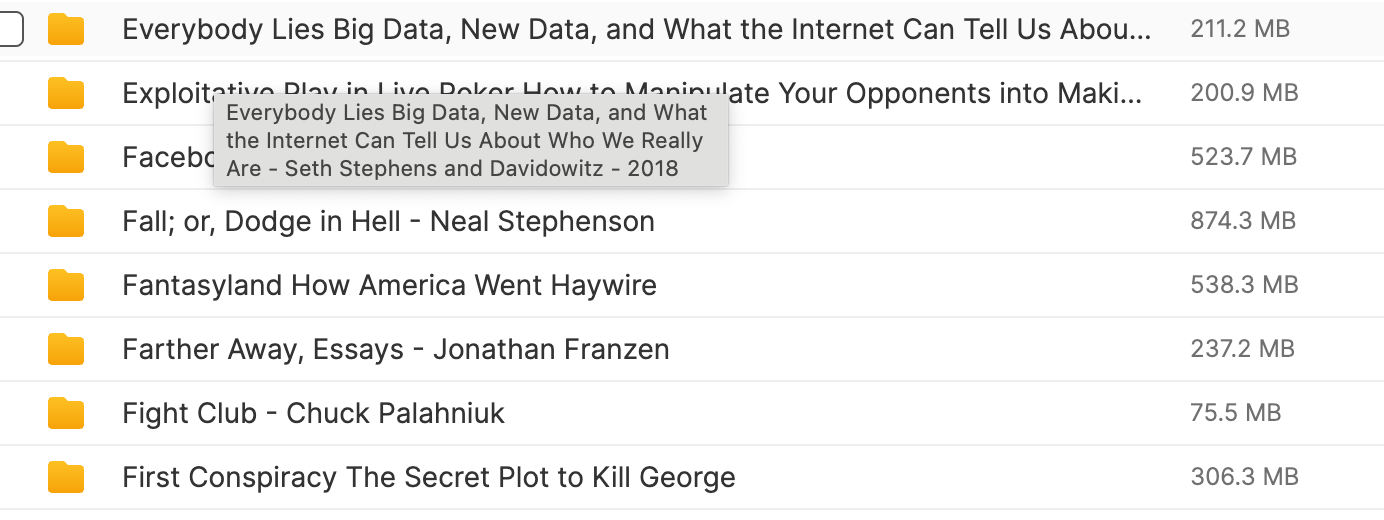Image resolution: width=1384 pixels, height=520 pixels.
Task: Click the 874.3 MB size cell
Action: [x=1243, y=221]
